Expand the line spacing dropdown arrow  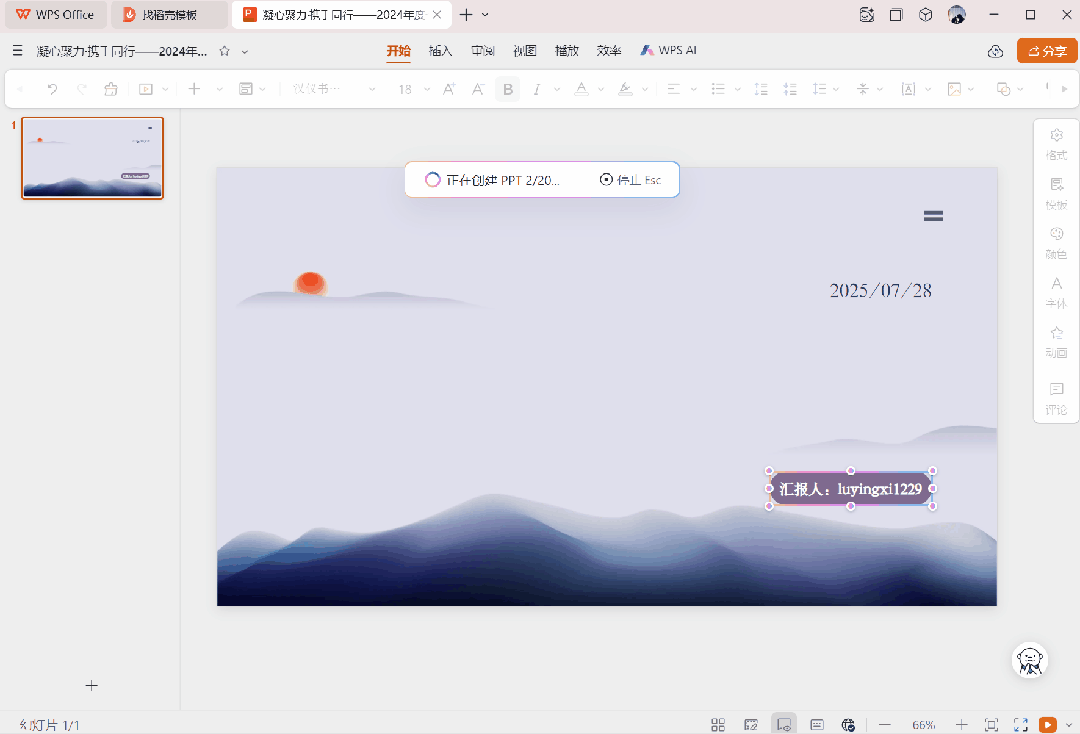point(836,90)
